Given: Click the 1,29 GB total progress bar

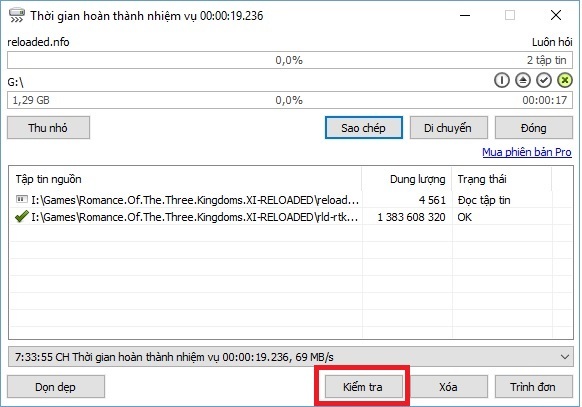Looking at the screenshot, I should 290,100.
